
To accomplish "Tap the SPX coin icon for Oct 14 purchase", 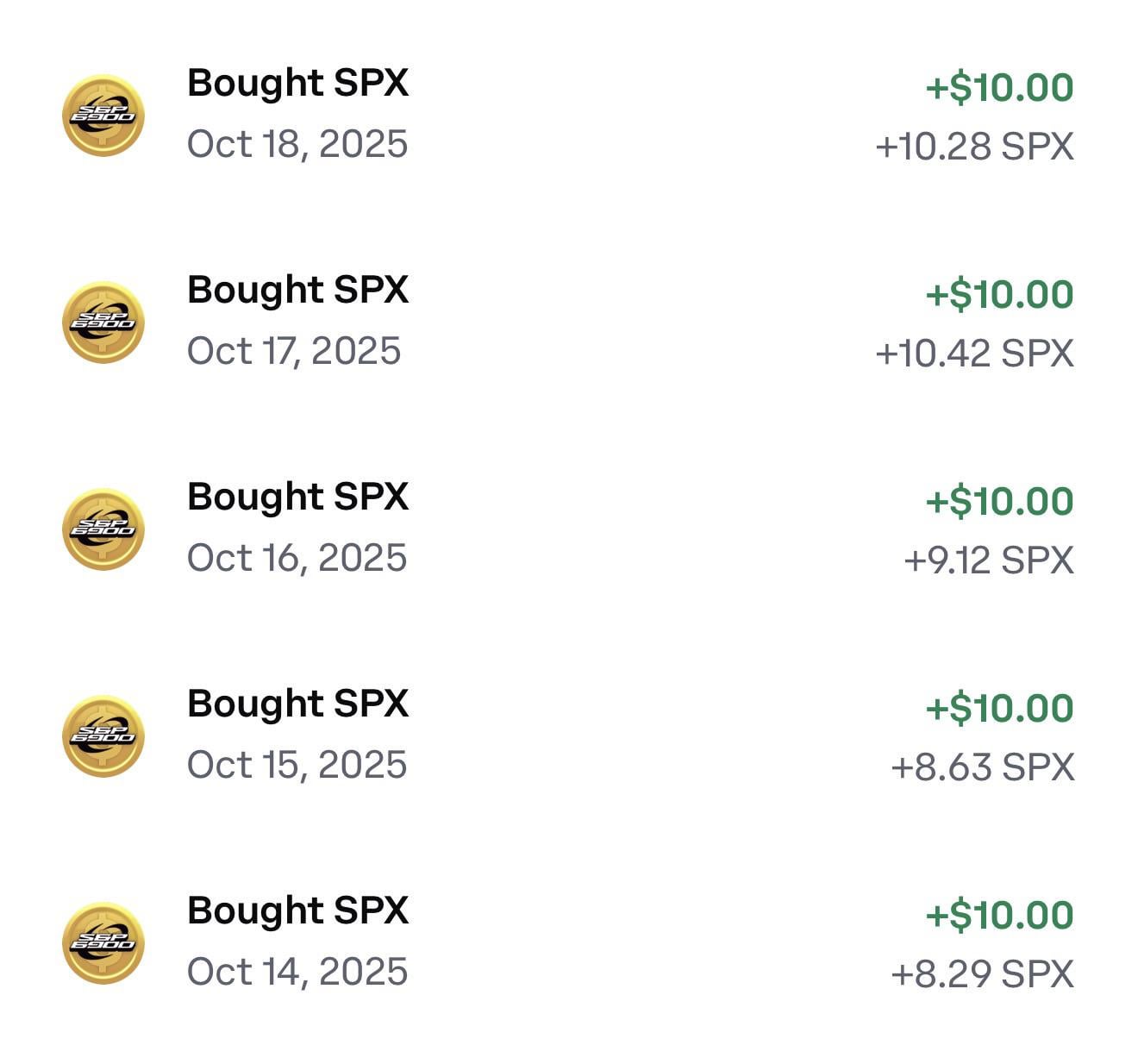I will pyautogui.click(x=103, y=943).
